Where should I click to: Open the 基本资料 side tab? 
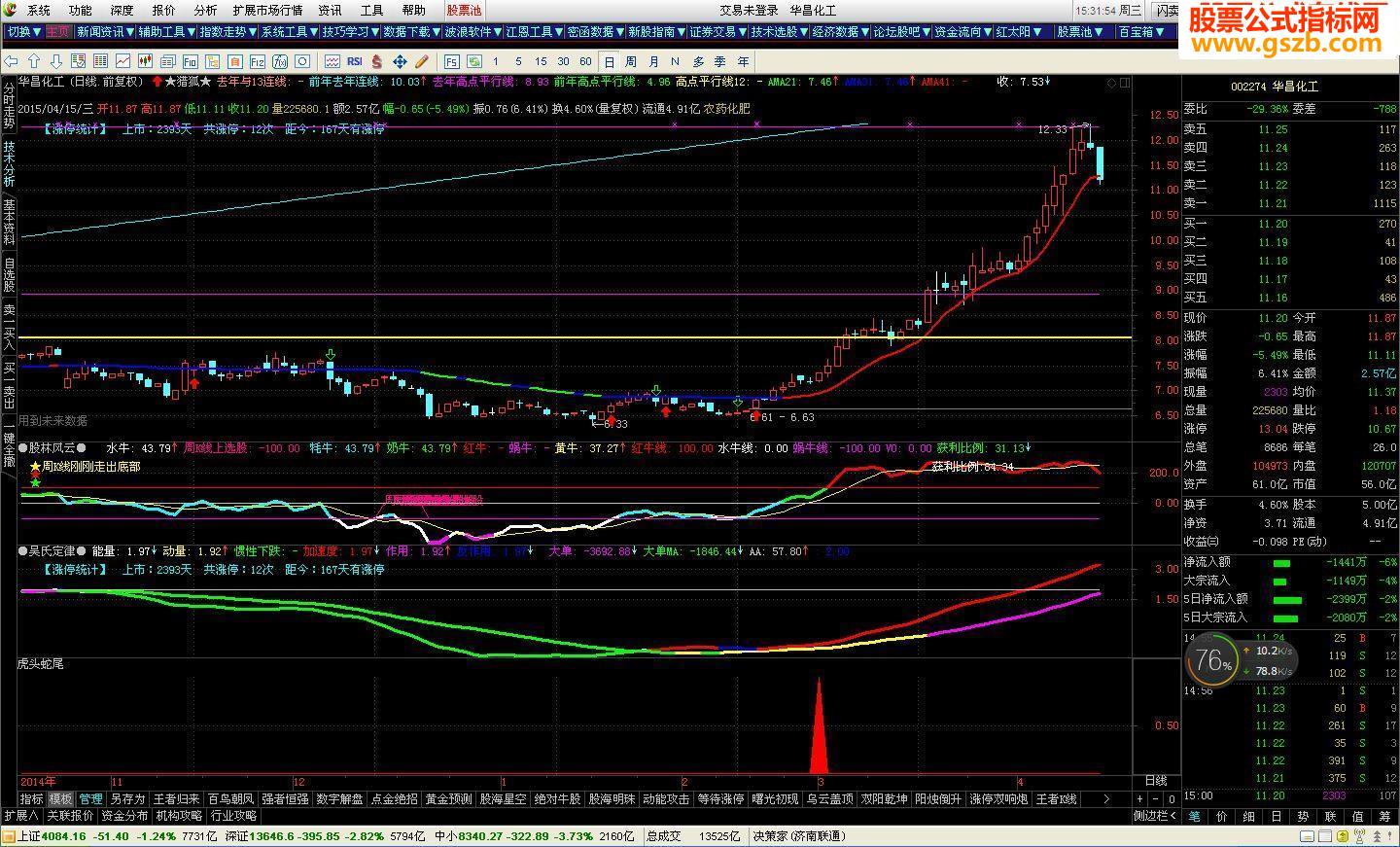click(x=9, y=223)
